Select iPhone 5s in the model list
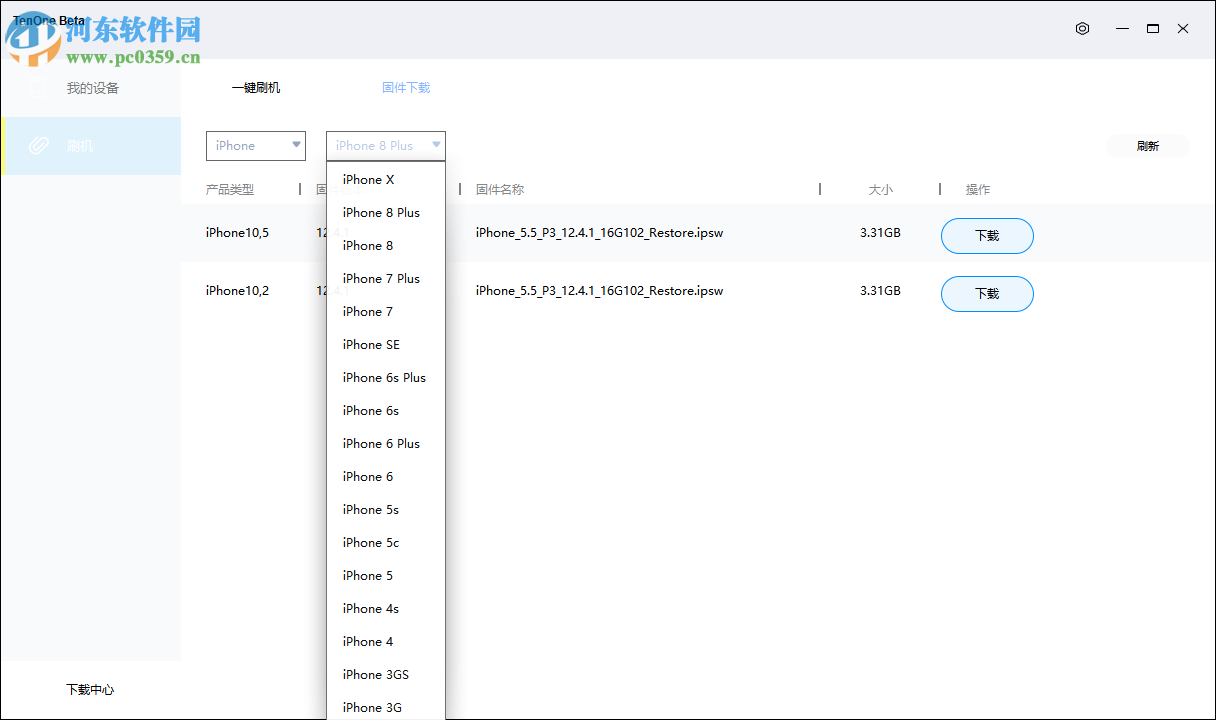 [386, 510]
